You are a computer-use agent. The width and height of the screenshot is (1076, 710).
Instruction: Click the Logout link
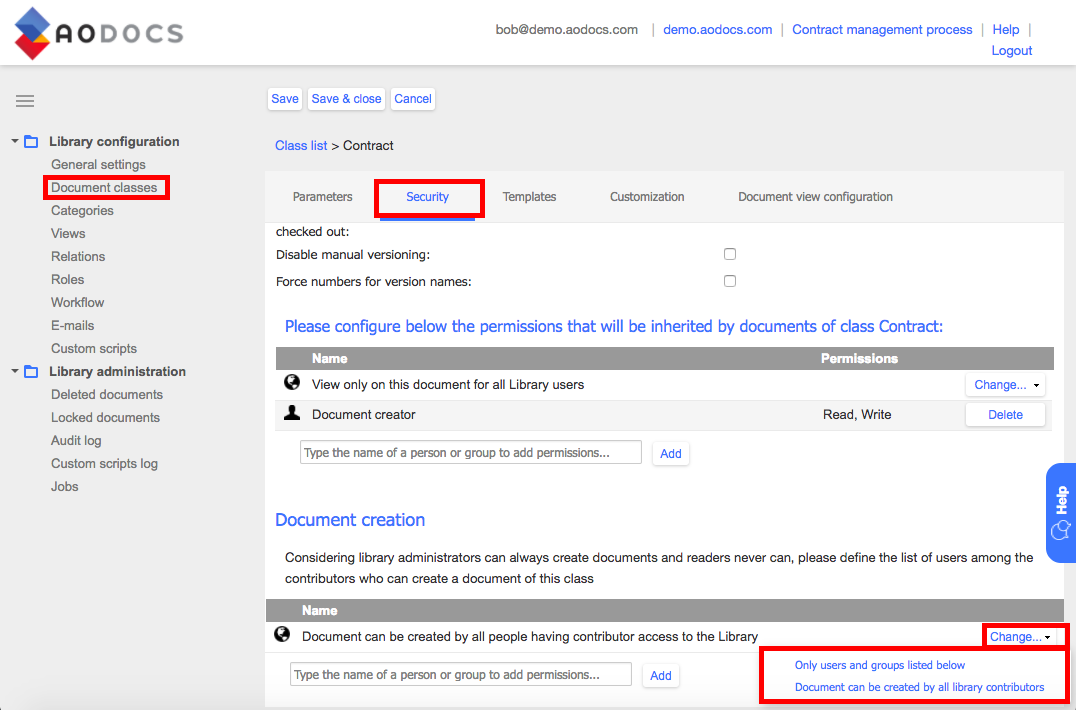[x=1011, y=51]
